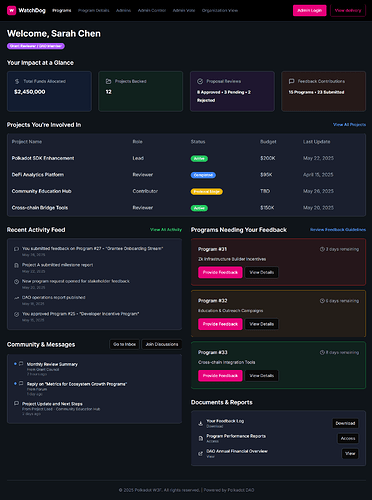The image size is (372, 500).
Task: Open View All Activity link
Action: (x=166, y=230)
